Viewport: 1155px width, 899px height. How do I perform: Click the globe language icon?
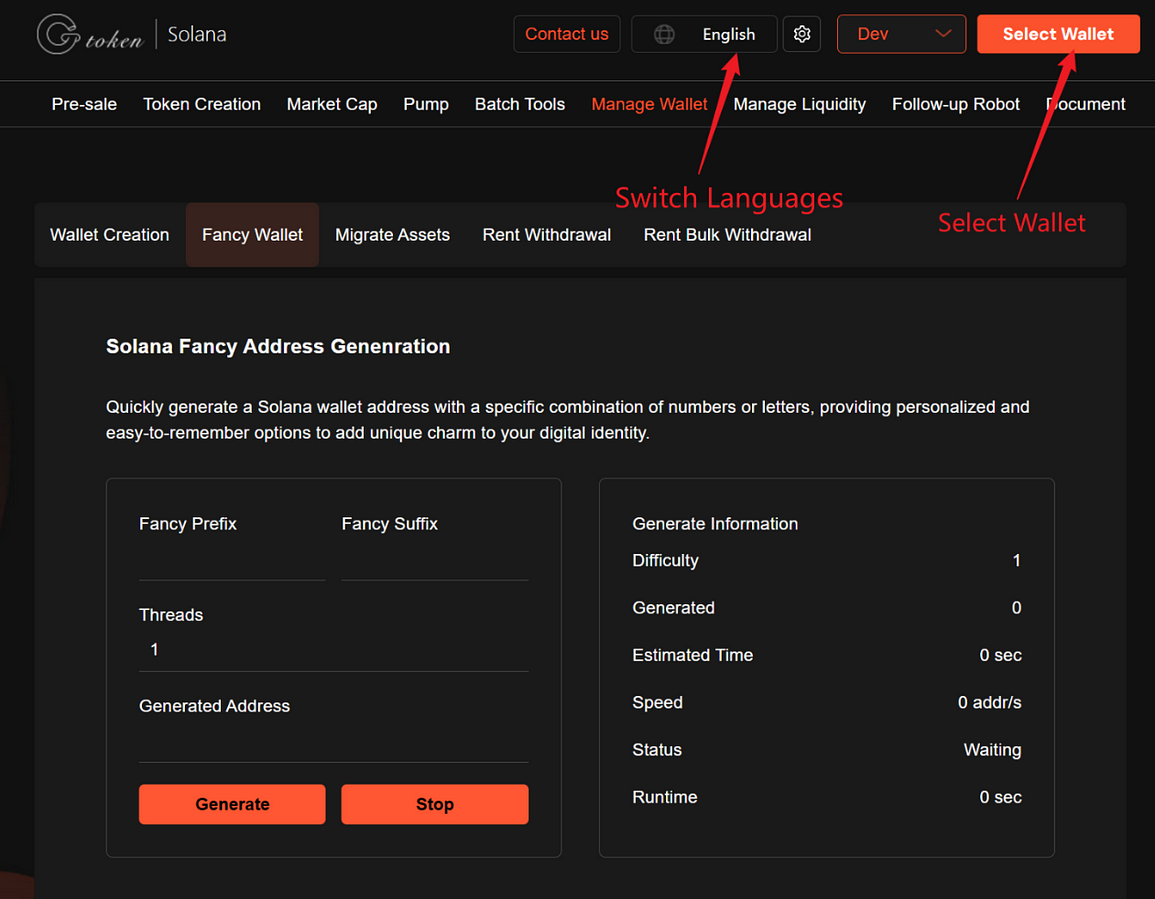coord(664,34)
